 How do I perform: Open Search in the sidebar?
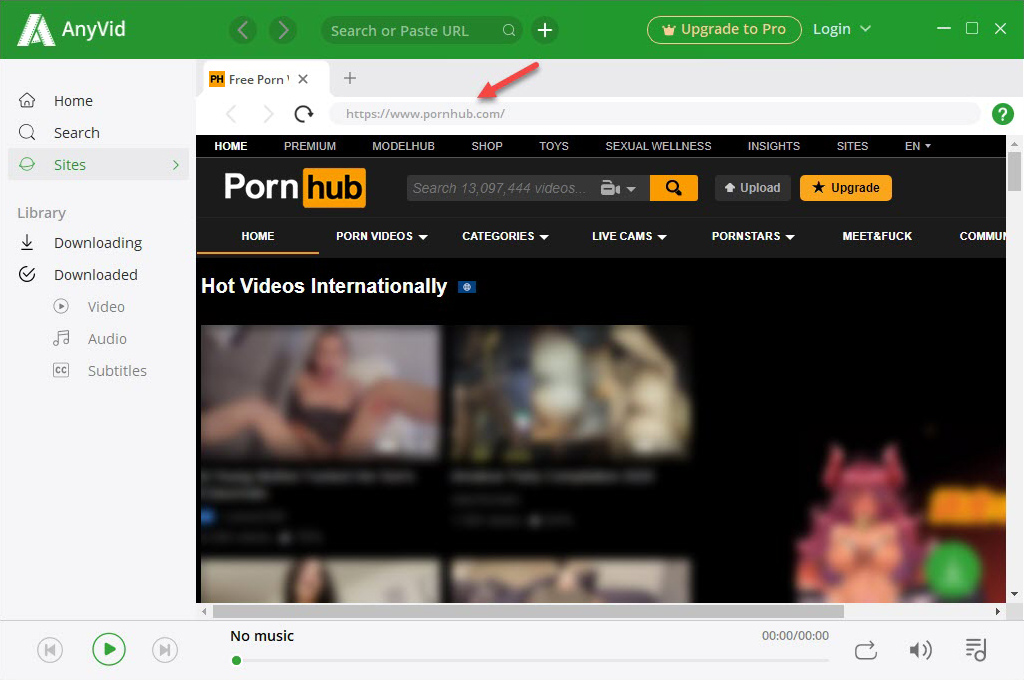point(76,133)
